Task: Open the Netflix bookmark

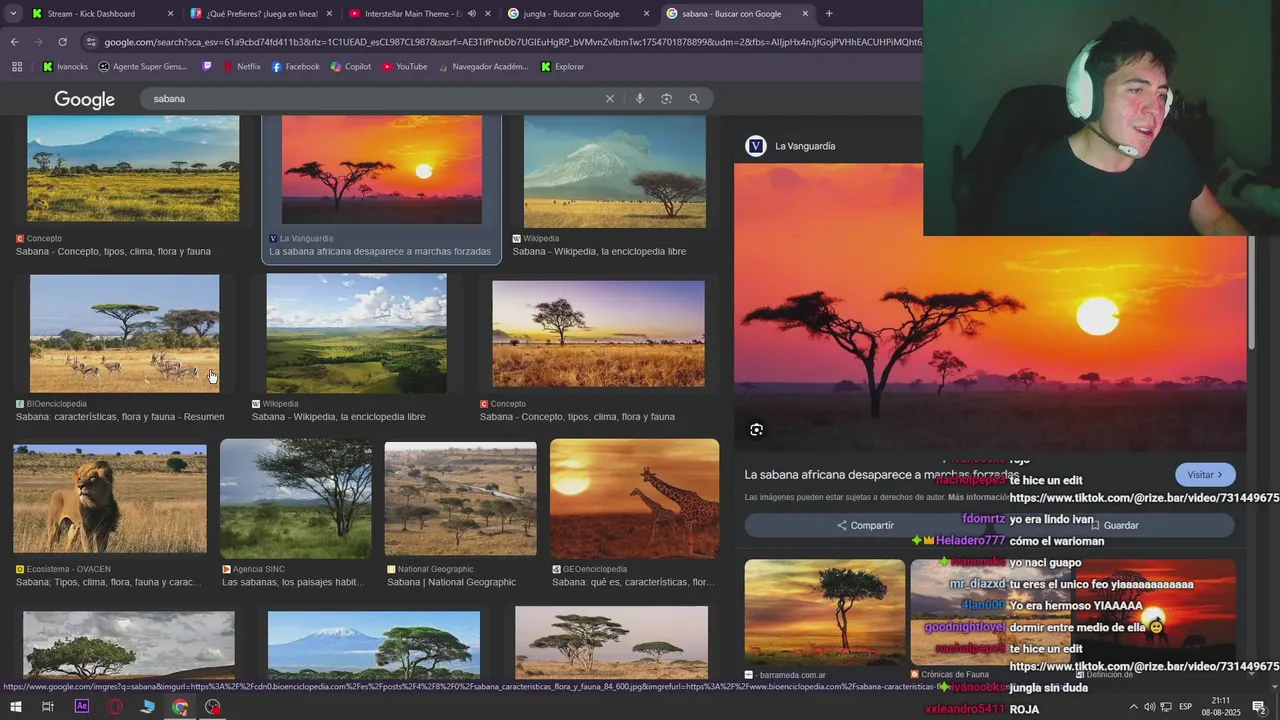Action: pos(241,67)
